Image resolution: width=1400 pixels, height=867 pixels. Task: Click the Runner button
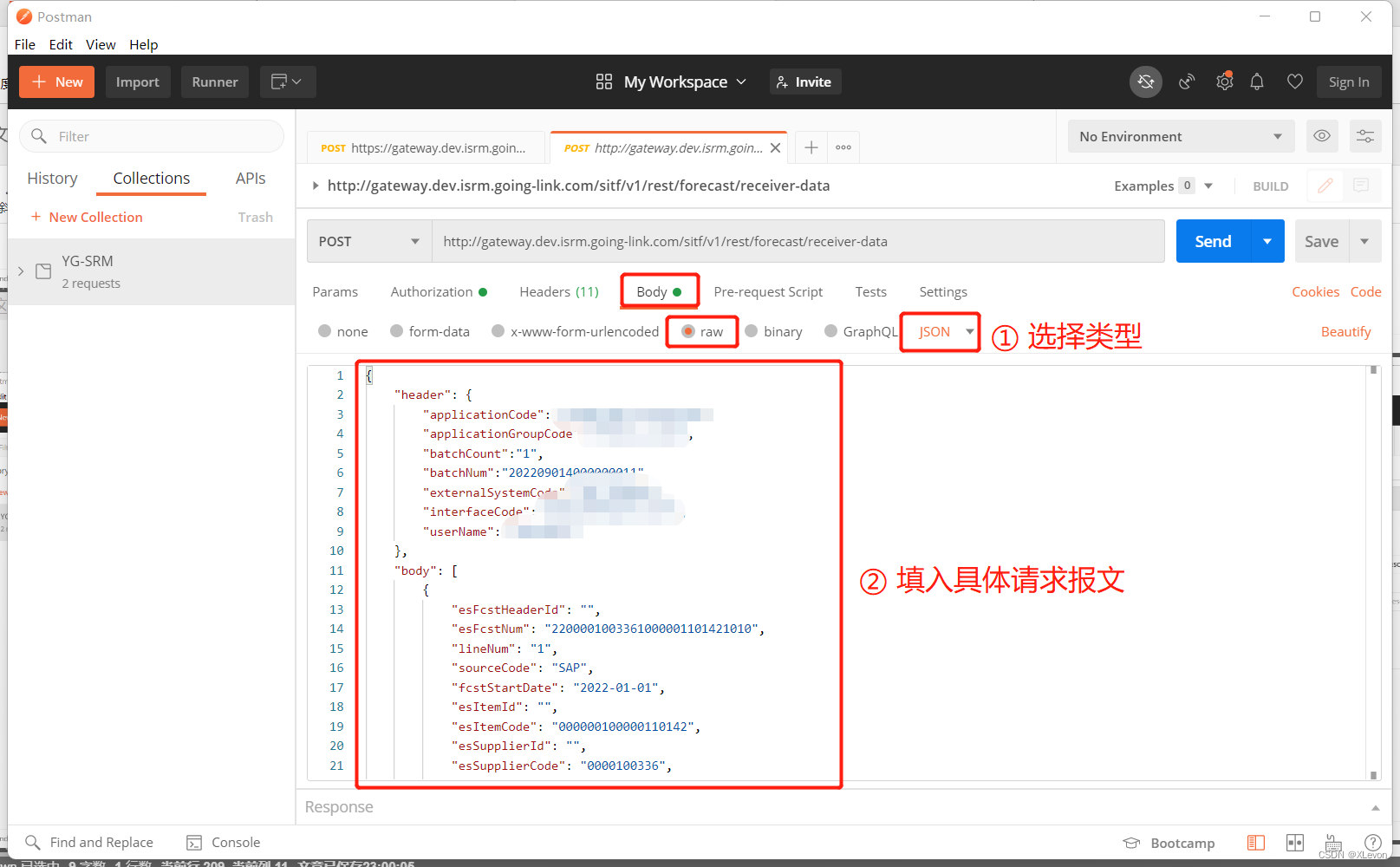click(x=215, y=81)
